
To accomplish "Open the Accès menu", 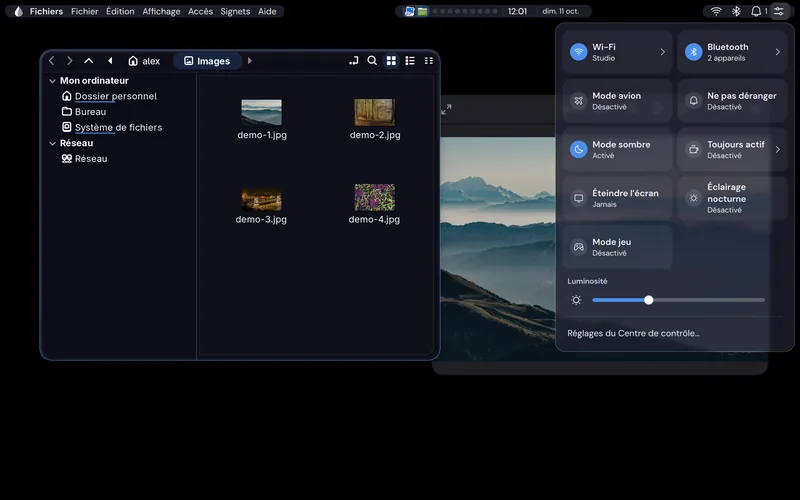I will [200, 11].
